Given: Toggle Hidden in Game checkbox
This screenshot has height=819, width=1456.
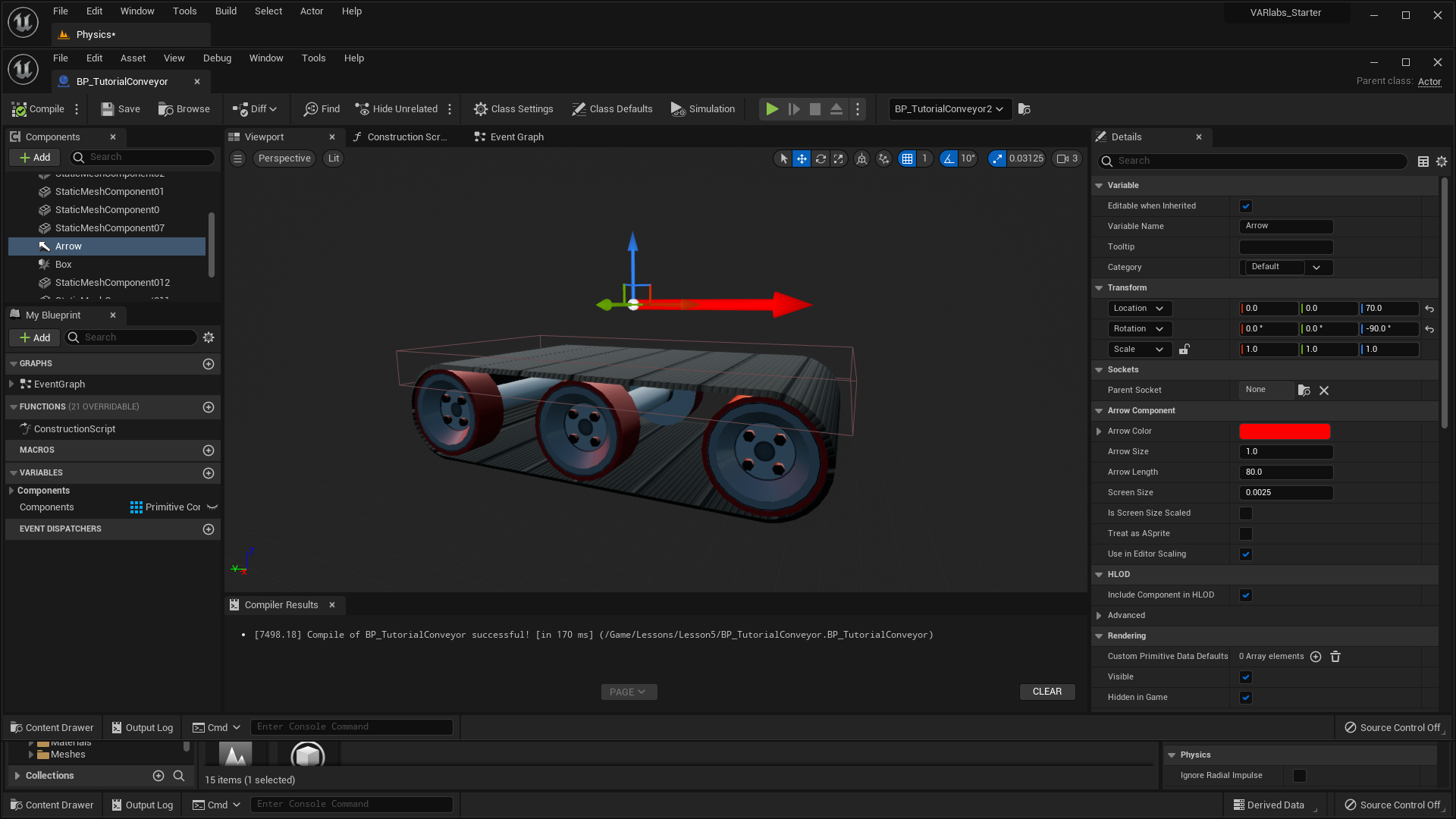Looking at the screenshot, I should (x=1246, y=697).
